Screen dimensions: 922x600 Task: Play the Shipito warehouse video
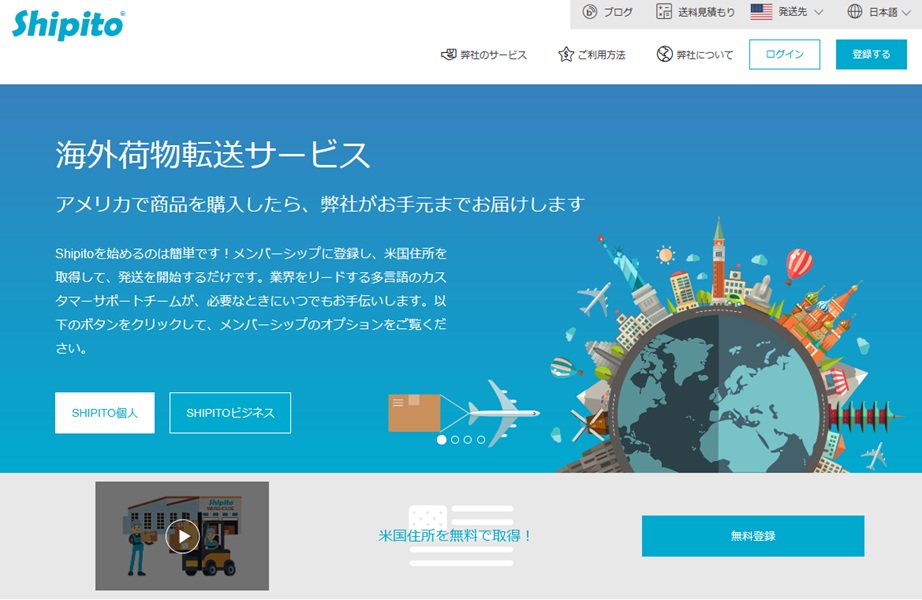182,536
